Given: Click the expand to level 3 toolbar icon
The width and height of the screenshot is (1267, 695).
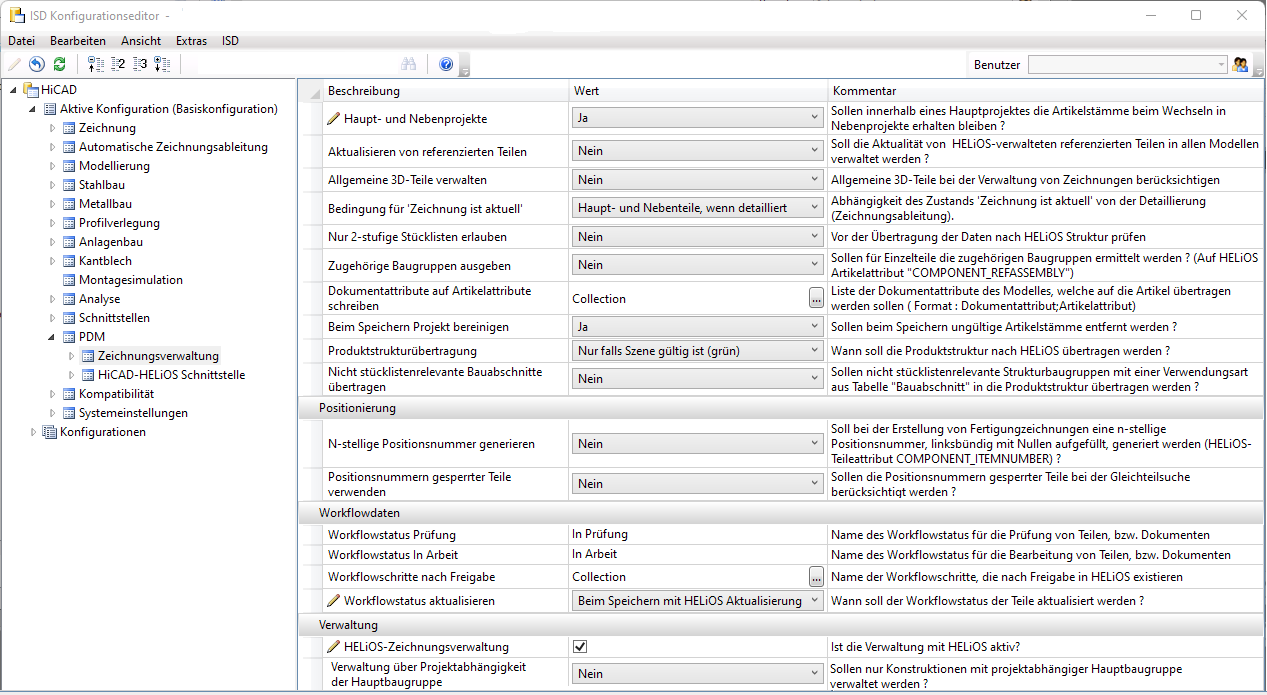Looking at the screenshot, I should tap(140, 64).
